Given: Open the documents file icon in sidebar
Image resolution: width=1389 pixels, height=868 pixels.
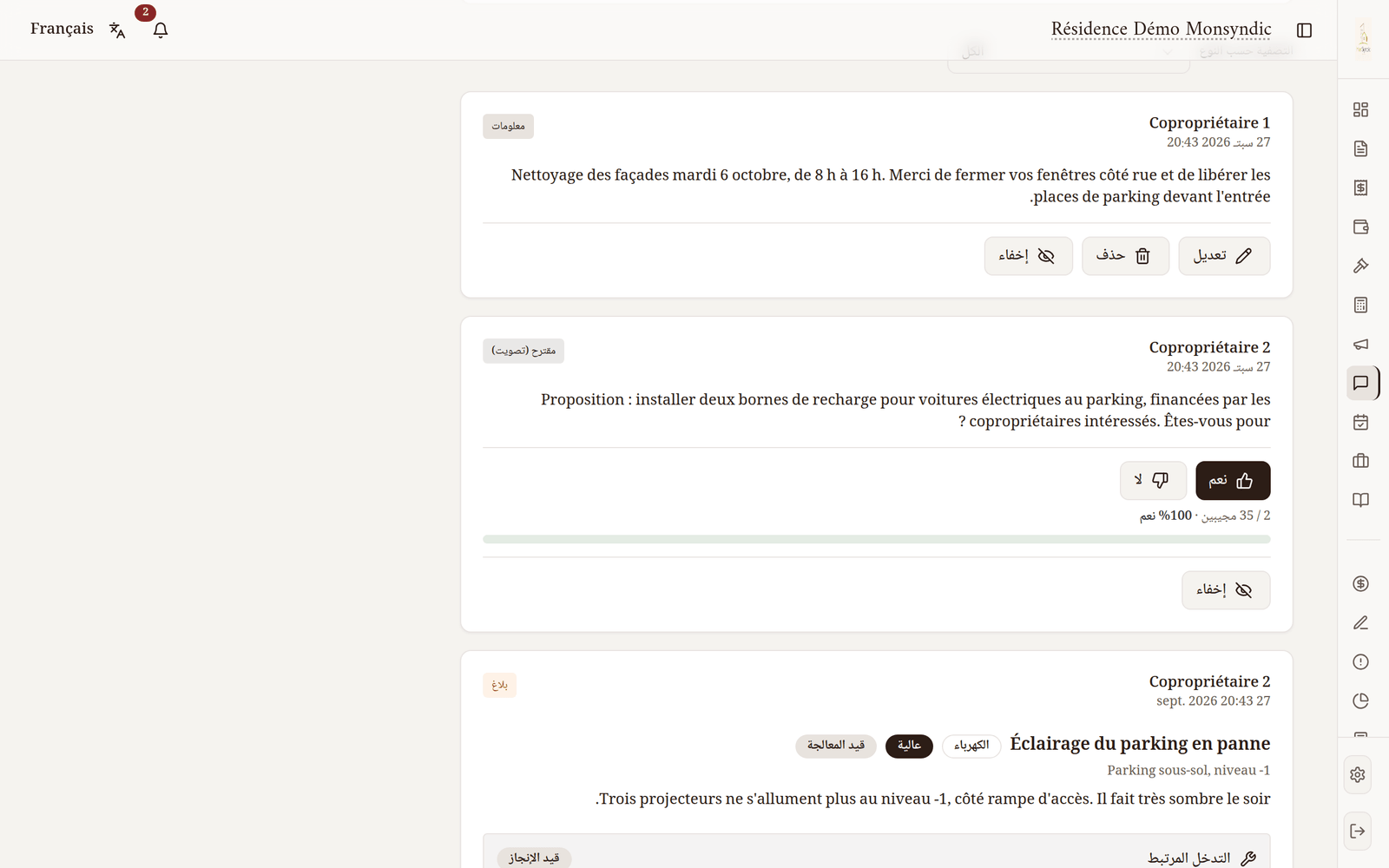Looking at the screenshot, I should (x=1360, y=148).
